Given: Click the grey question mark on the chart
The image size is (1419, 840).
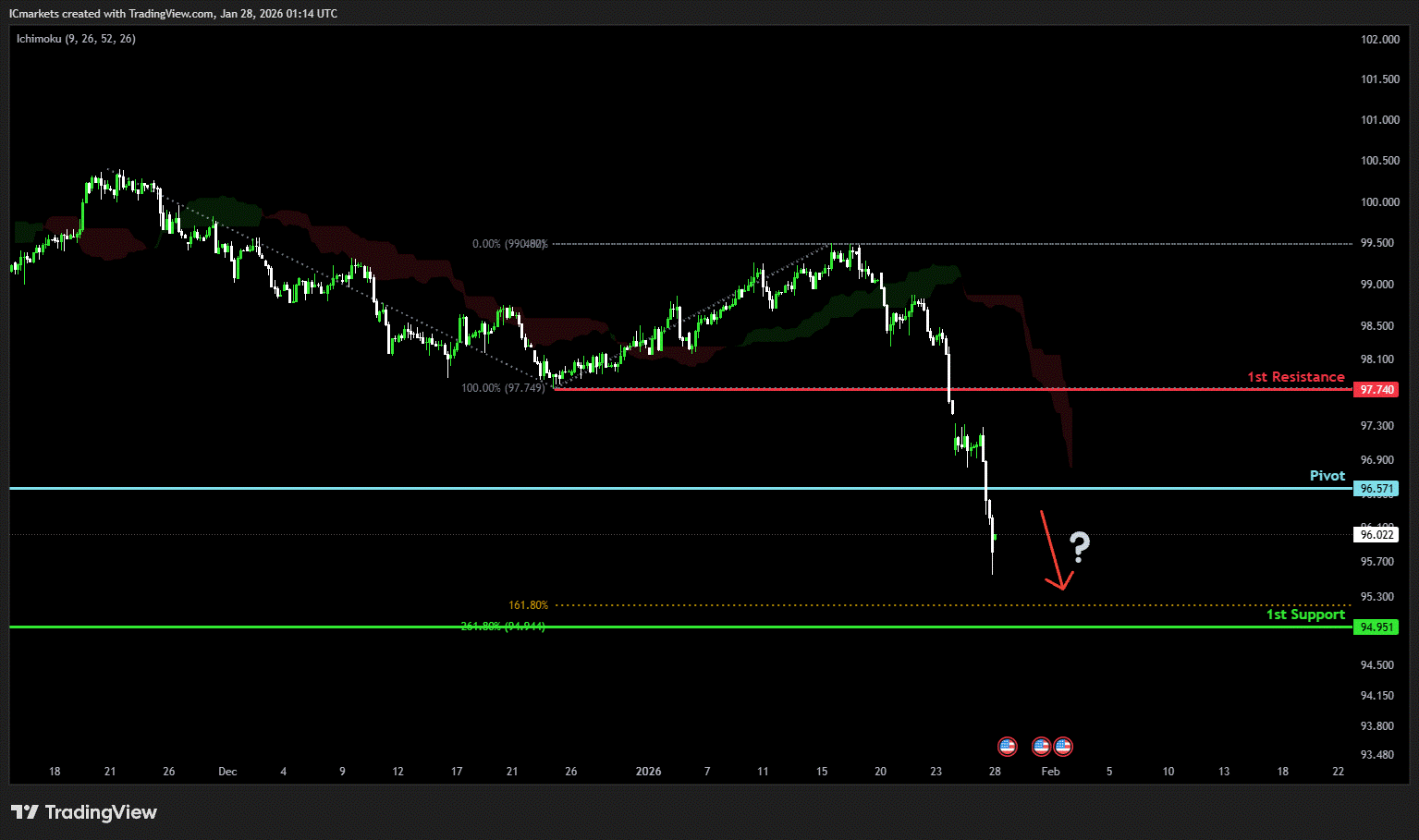Looking at the screenshot, I should click(1079, 547).
